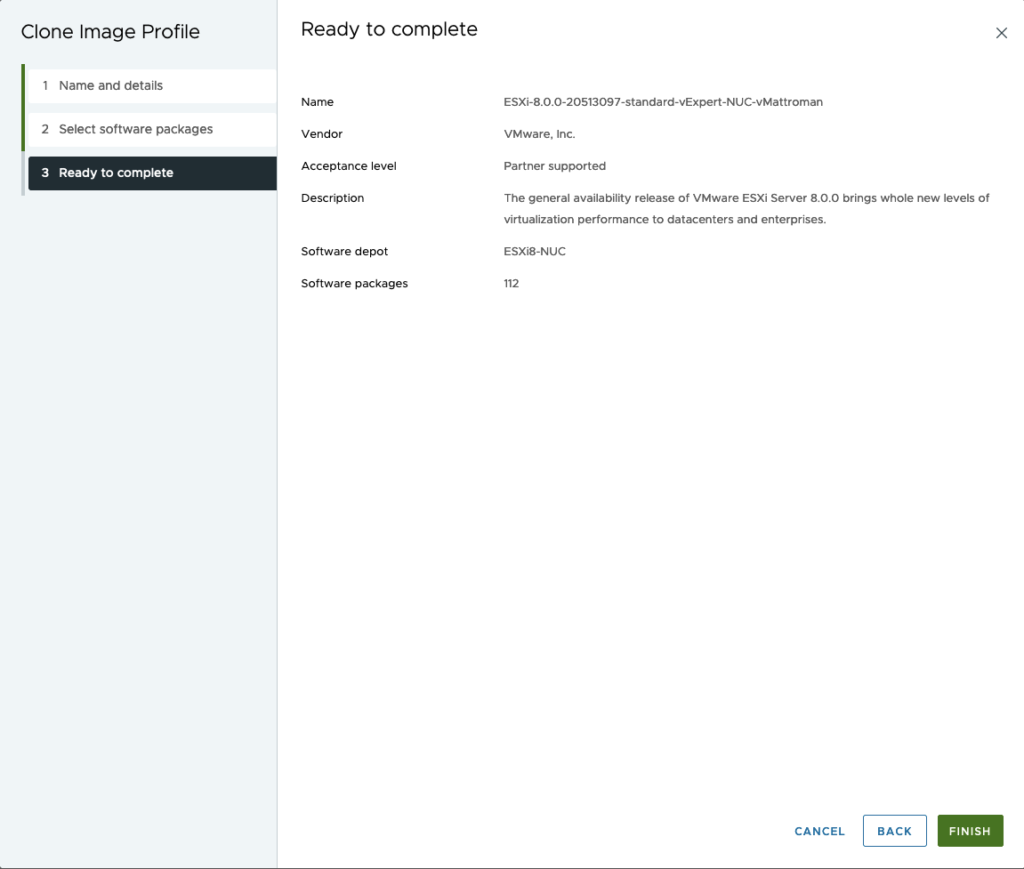Click the vendor value VMware, Inc.
The width and height of the screenshot is (1024, 869).
(539, 134)
